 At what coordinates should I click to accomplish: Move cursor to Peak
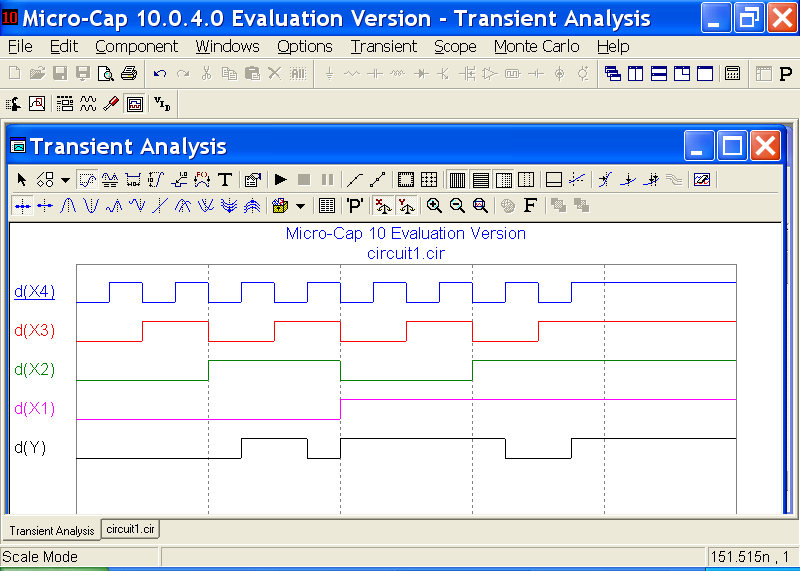(68, 206)
